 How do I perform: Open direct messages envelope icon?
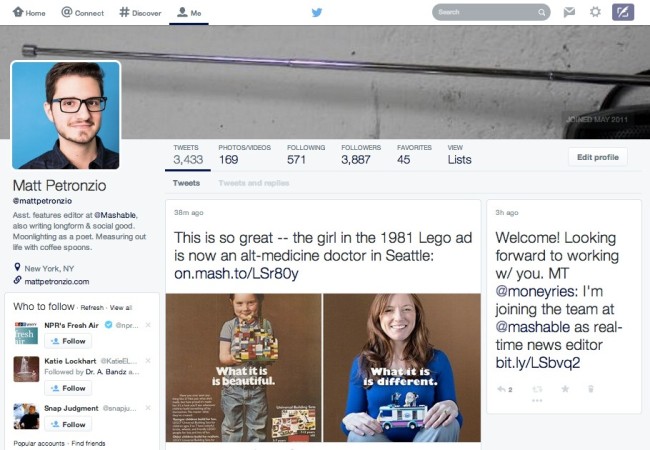[x=569, y=12]
